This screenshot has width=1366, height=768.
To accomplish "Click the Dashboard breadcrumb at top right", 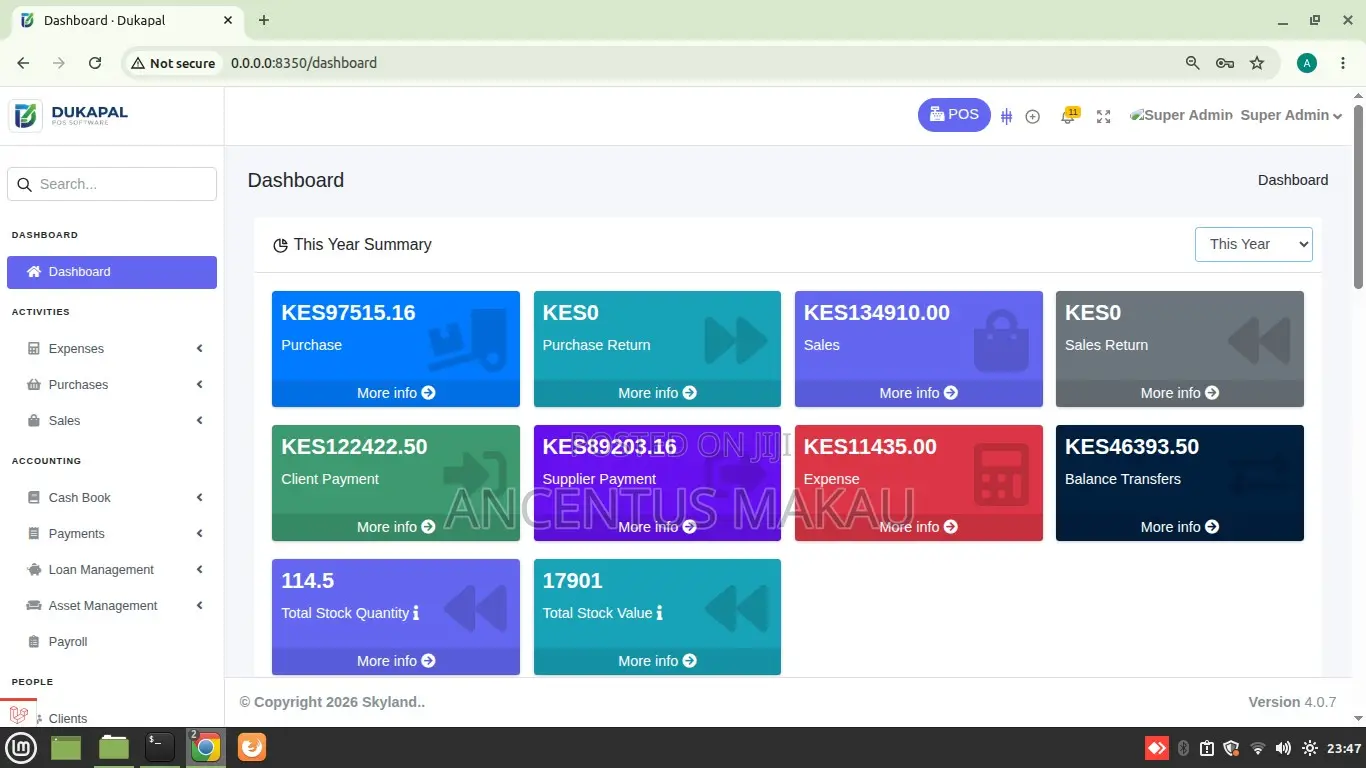I will [1293, 180].
